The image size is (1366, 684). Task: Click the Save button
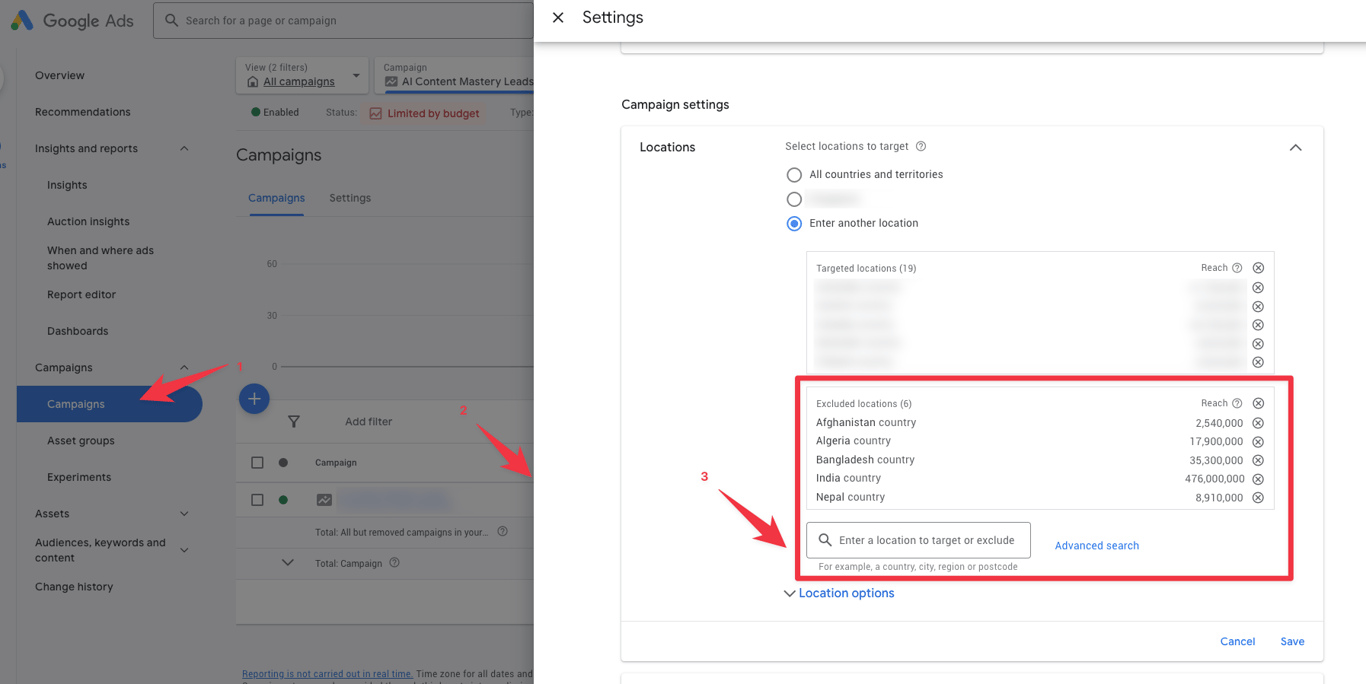[x=1292, y=642]
